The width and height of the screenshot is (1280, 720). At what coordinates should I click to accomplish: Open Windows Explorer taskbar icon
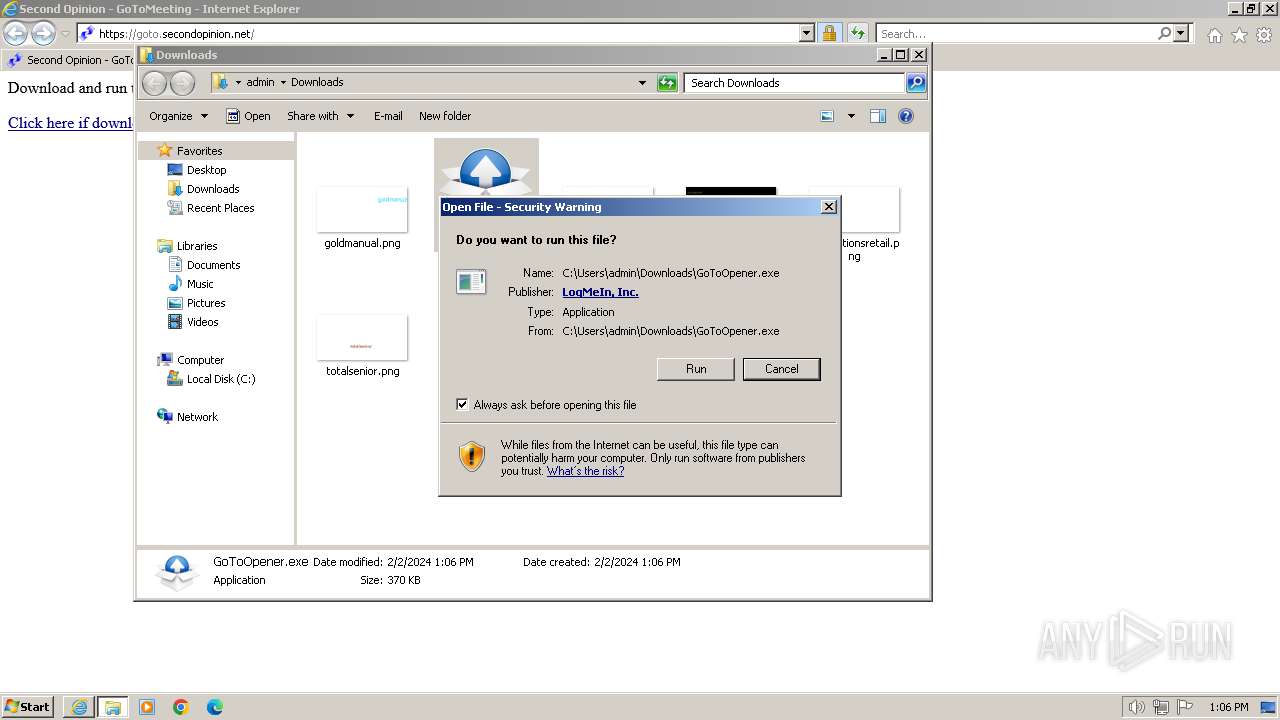pos(113,707)
